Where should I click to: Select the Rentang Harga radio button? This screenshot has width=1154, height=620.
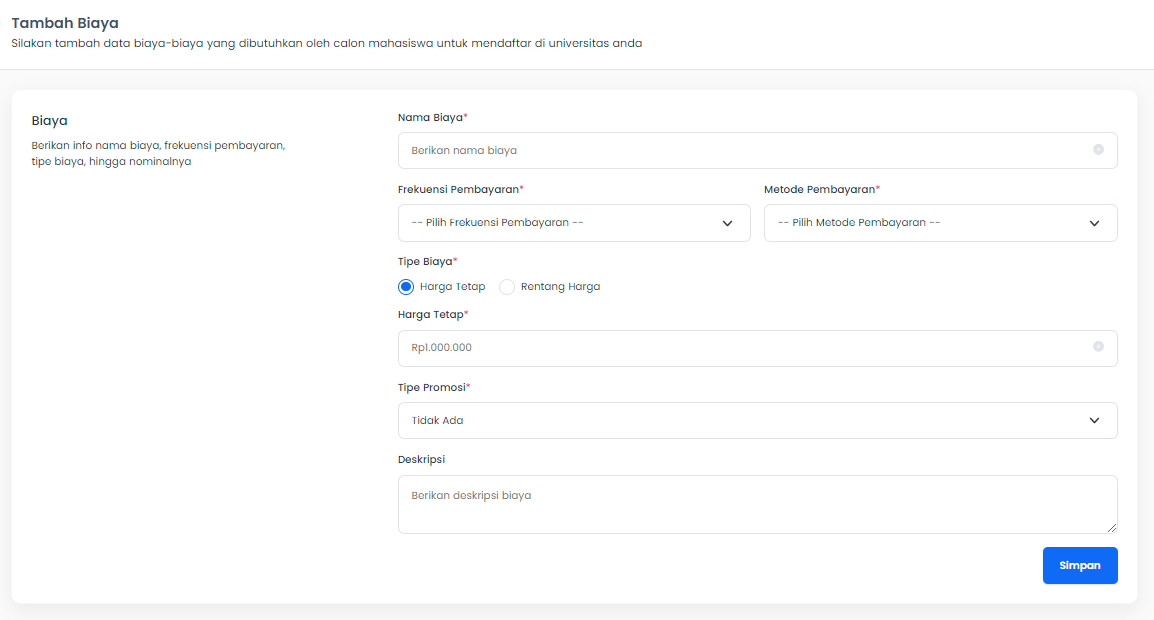[x=506, y=286]
